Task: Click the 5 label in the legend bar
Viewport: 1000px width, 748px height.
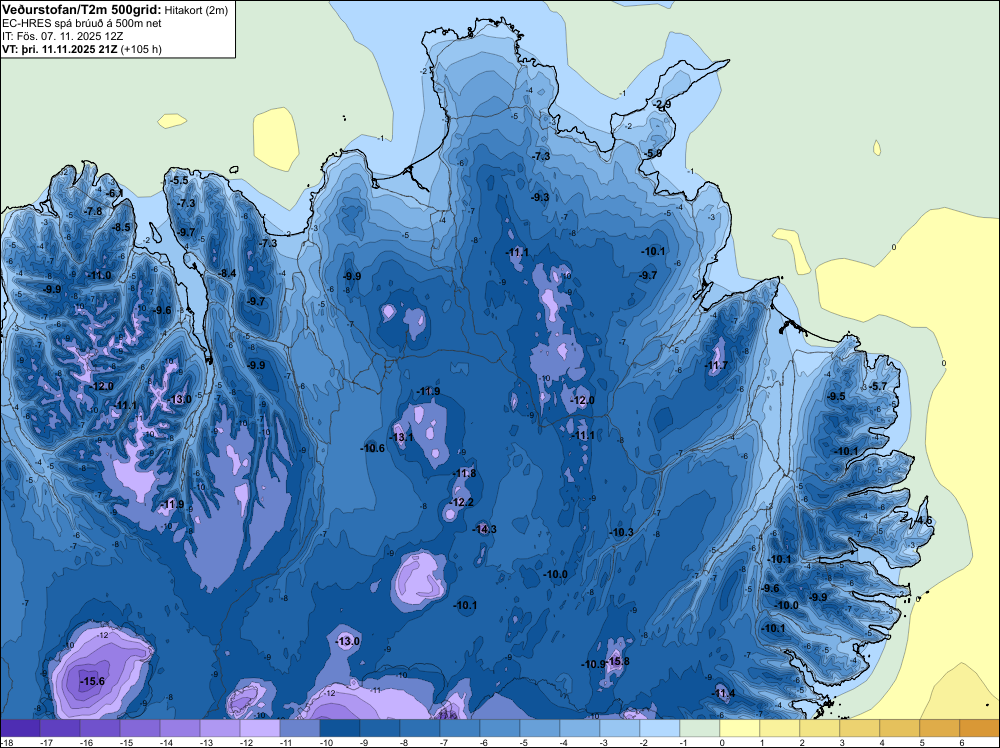Action: (x=922, y=742)
